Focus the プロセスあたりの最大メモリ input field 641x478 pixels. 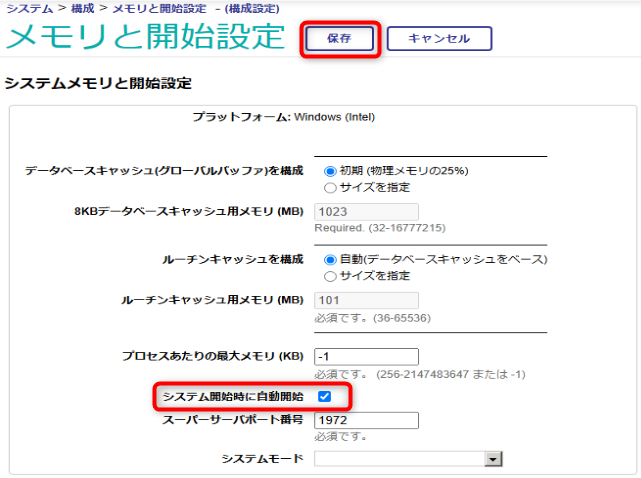(x=366, y=357)
